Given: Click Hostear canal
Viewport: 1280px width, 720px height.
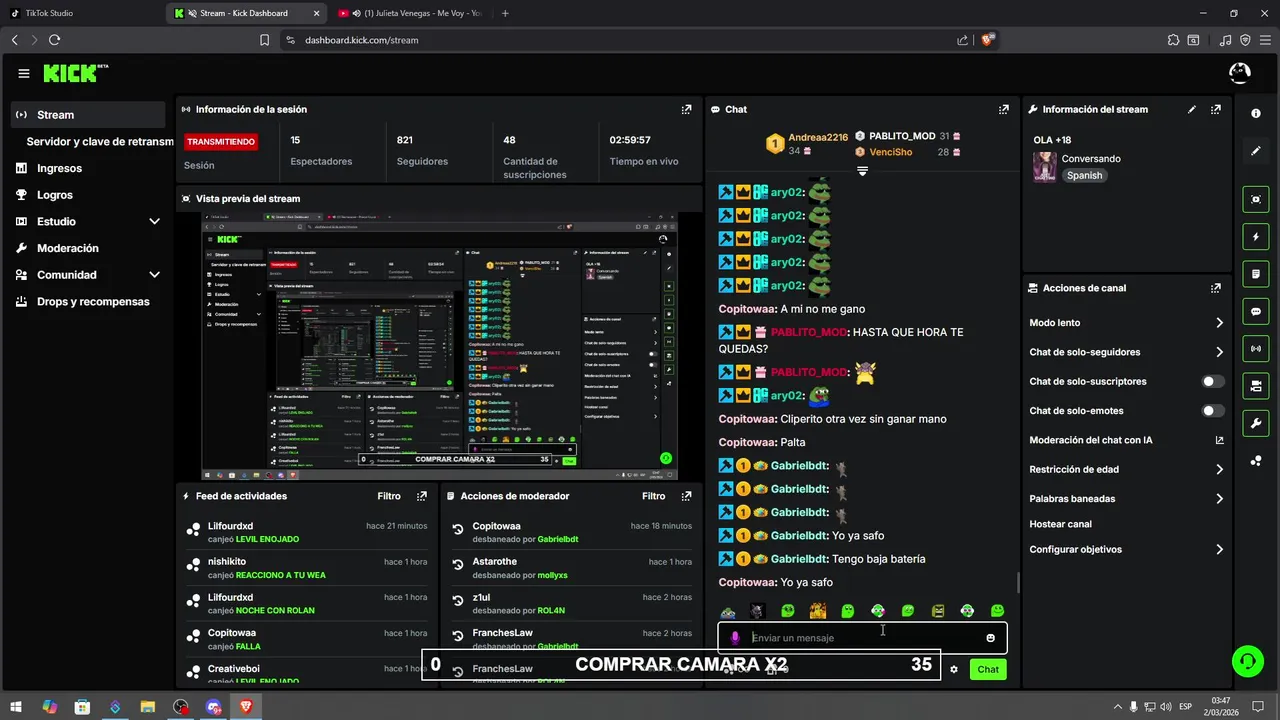Looking at the screenshot, I should point(1060,524).
